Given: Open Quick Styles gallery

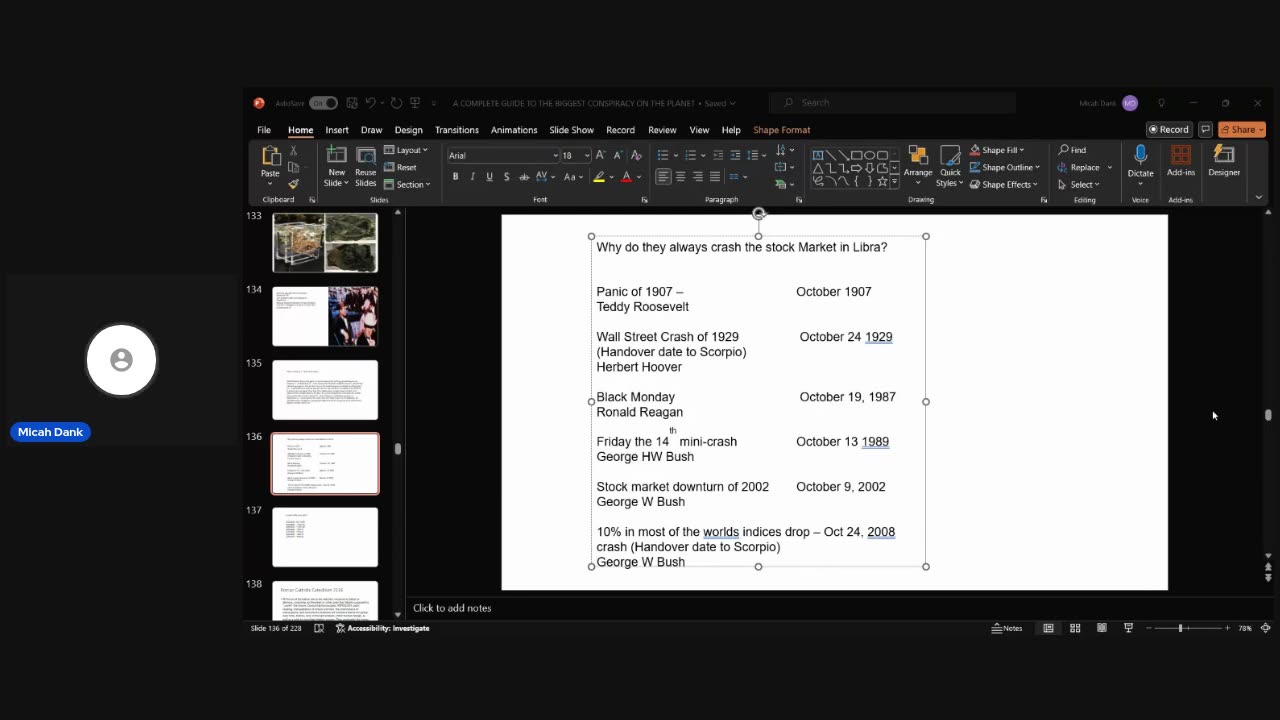Looking at the screenshot, I should [949, 166].
